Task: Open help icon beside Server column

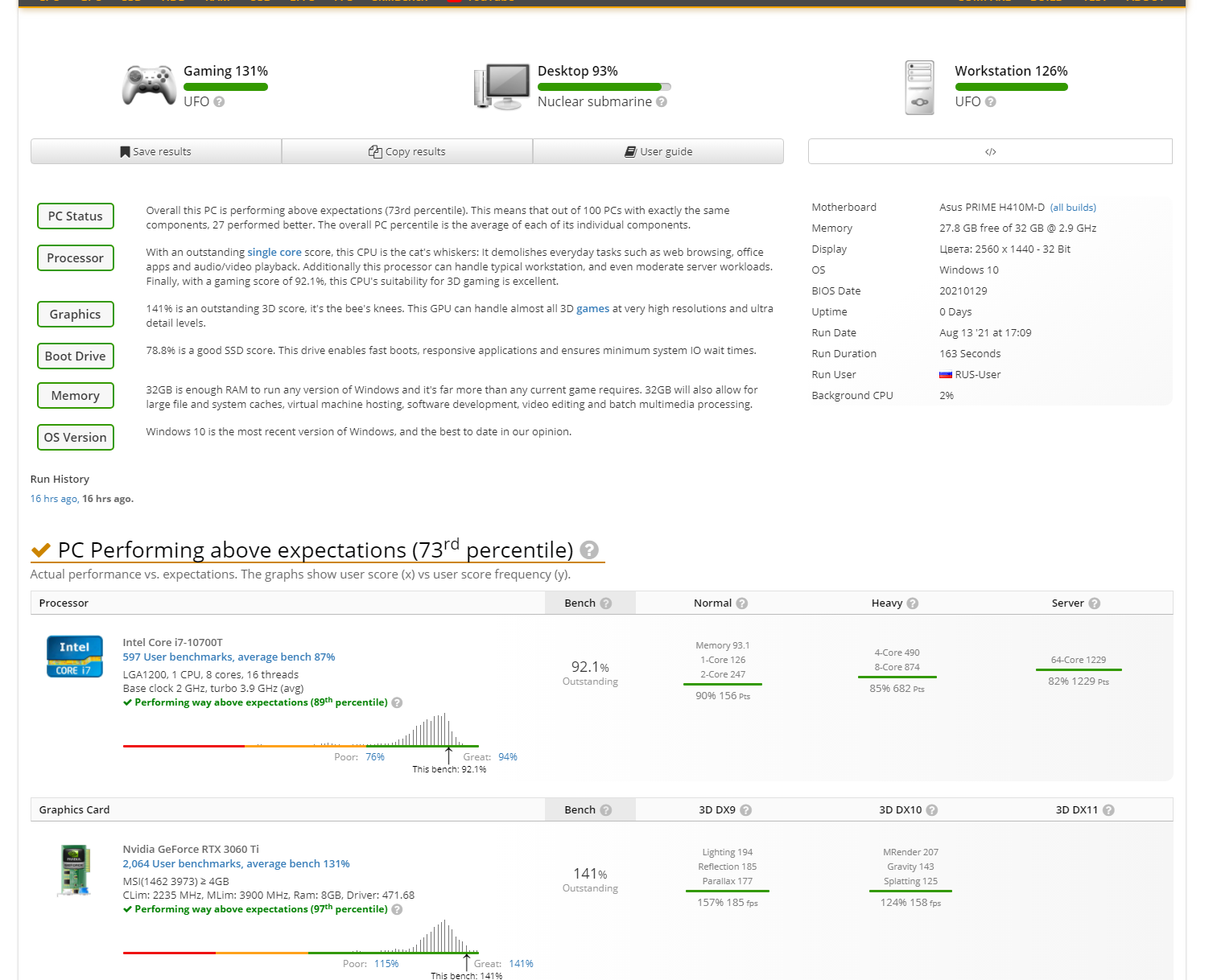Action: tap(1095, 603)
